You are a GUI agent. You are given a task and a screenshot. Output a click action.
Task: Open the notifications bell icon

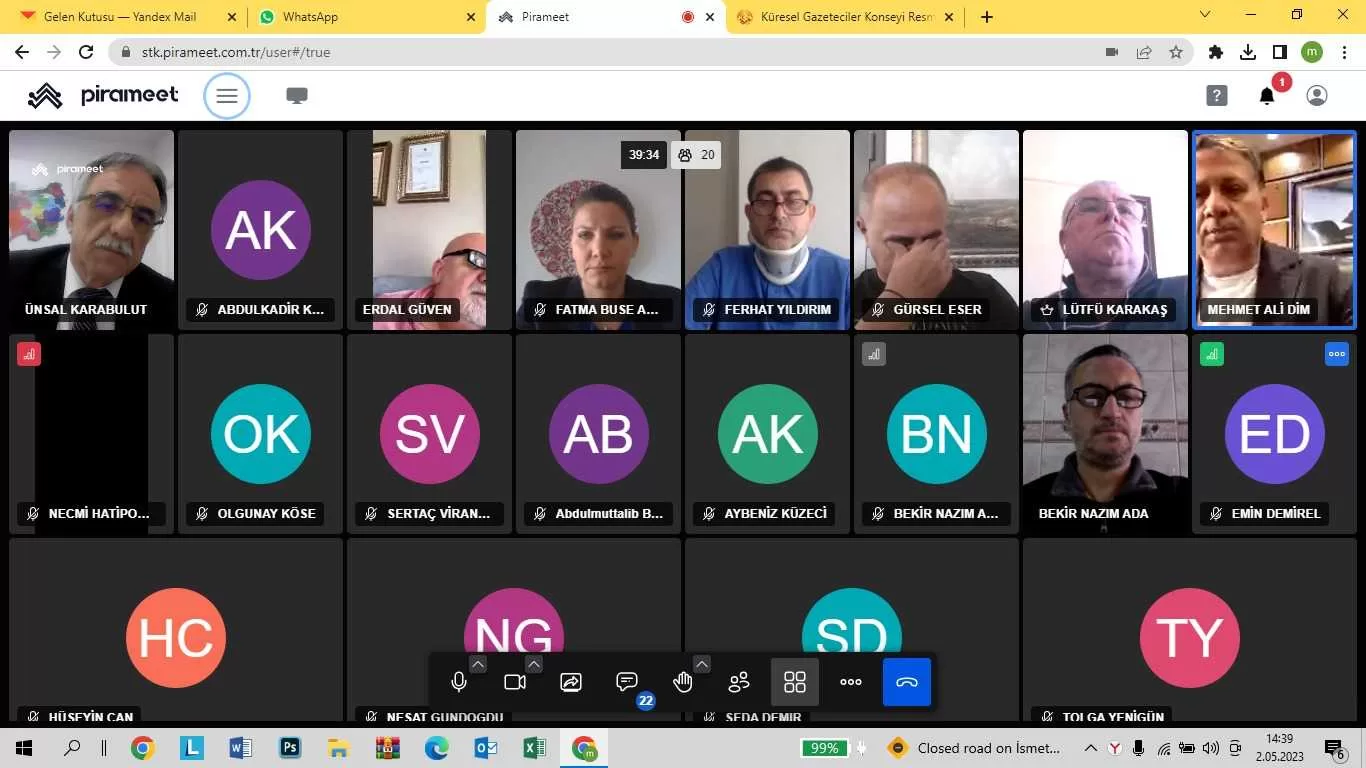coord(1267,96)
